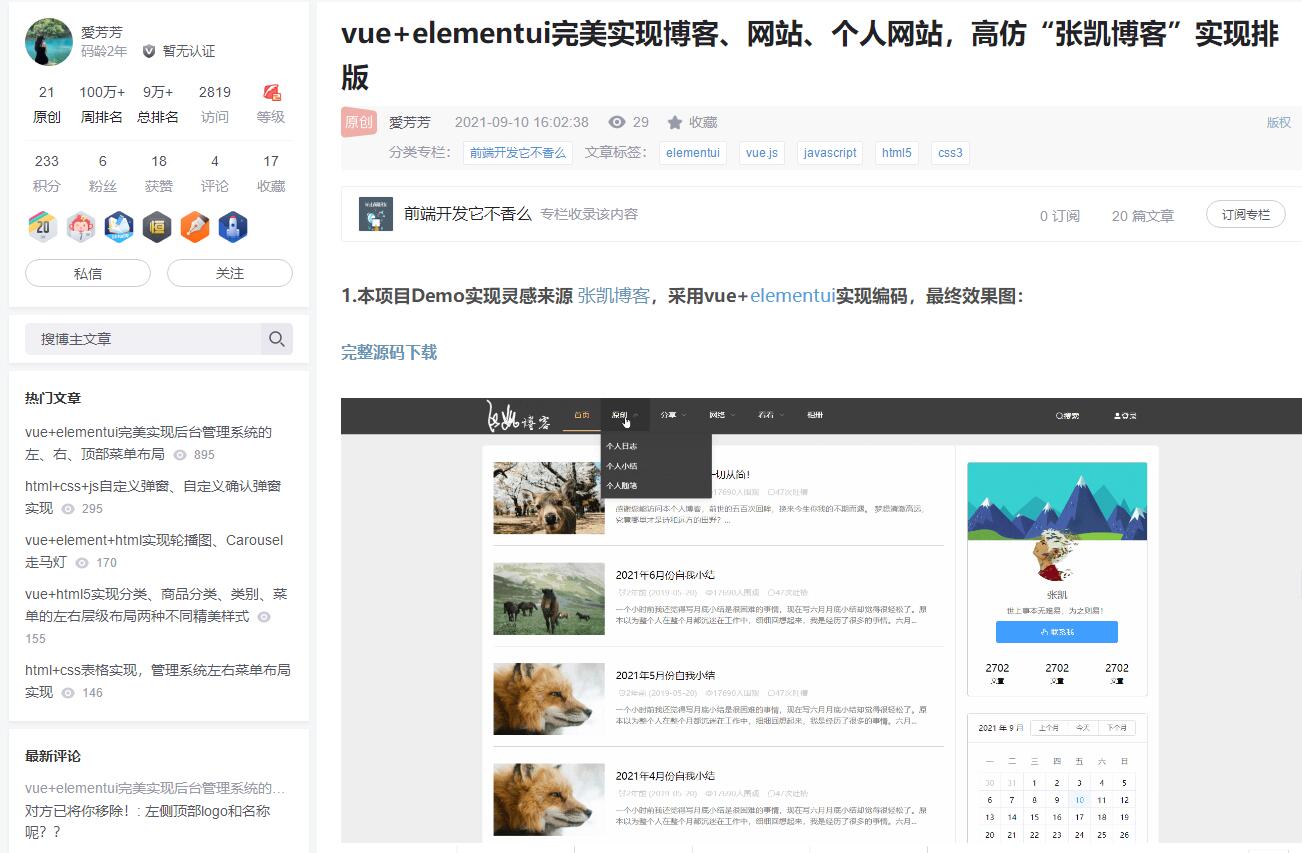Select the elementui article tag
The width and height of the screenshot is (1302, 853).
[x=692, y=153]
